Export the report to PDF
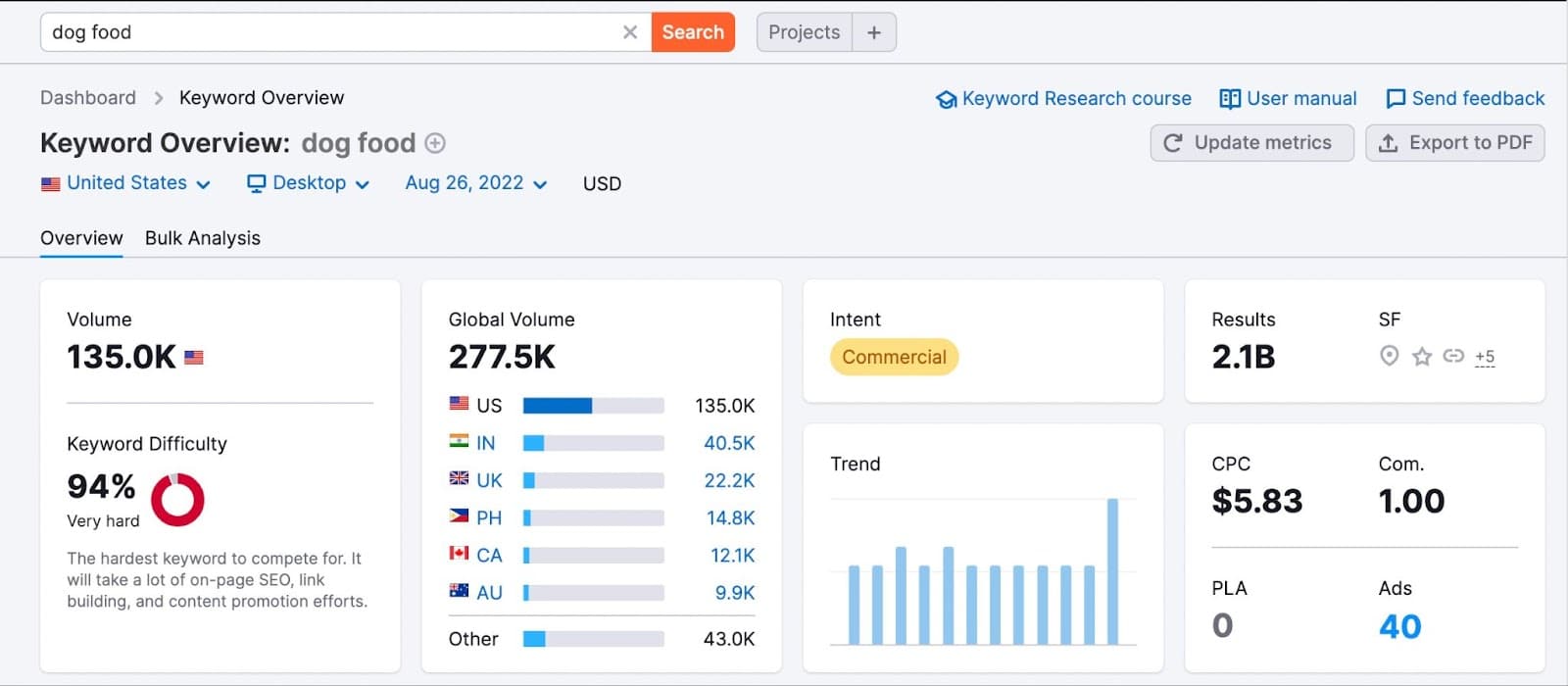This screenshot has height=686, width=1568. coord(1454,143)
